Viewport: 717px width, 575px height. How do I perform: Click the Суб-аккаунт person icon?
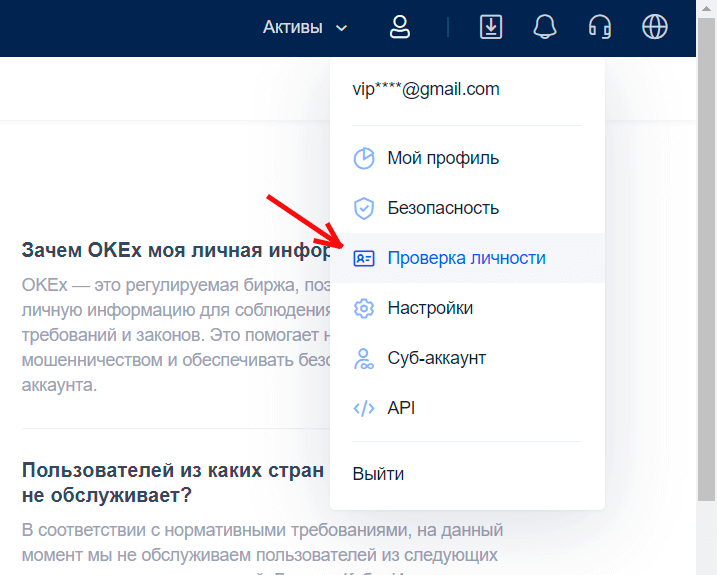pyautogui.click(x=364, y=359)
